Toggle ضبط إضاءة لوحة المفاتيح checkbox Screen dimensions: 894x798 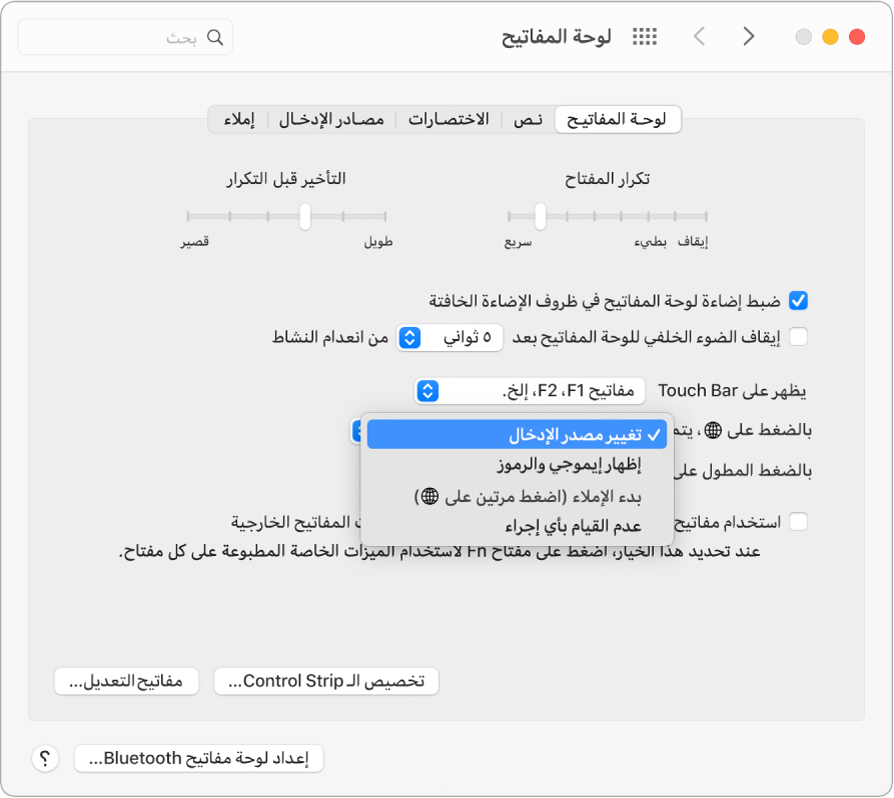tap(797, 300)
